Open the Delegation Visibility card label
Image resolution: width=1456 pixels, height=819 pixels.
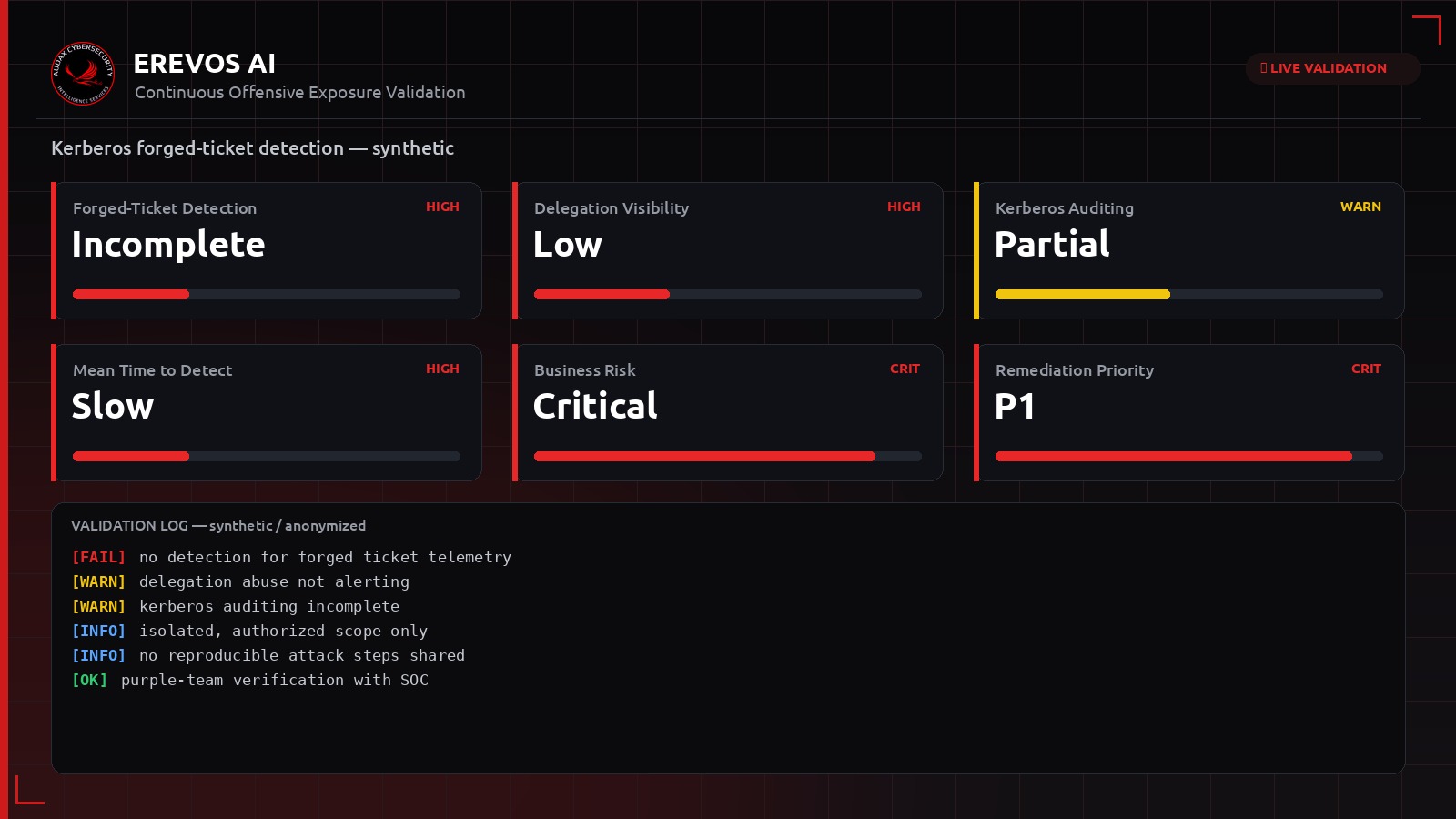612,208
